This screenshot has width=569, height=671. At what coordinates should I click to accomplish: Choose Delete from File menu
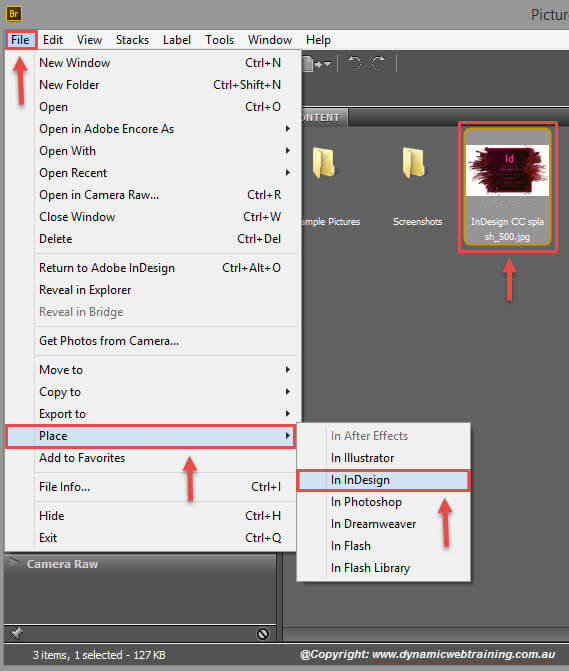[x=151, y=239]
